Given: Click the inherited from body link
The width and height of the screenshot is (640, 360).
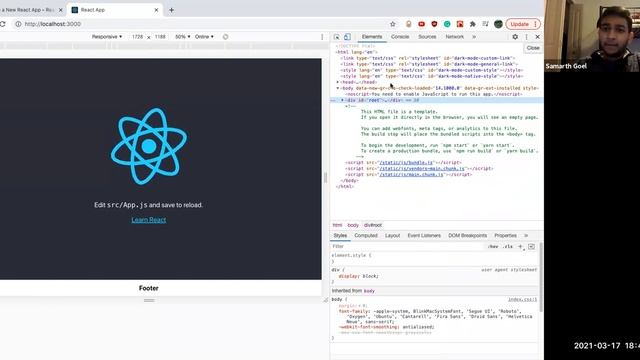Looking at the screenshot, I should click(x=369, y=291).
